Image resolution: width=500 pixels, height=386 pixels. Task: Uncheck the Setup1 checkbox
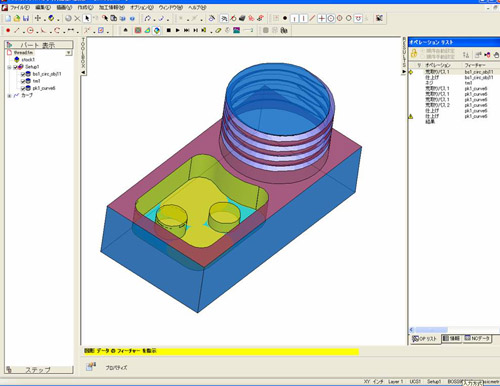15,67
